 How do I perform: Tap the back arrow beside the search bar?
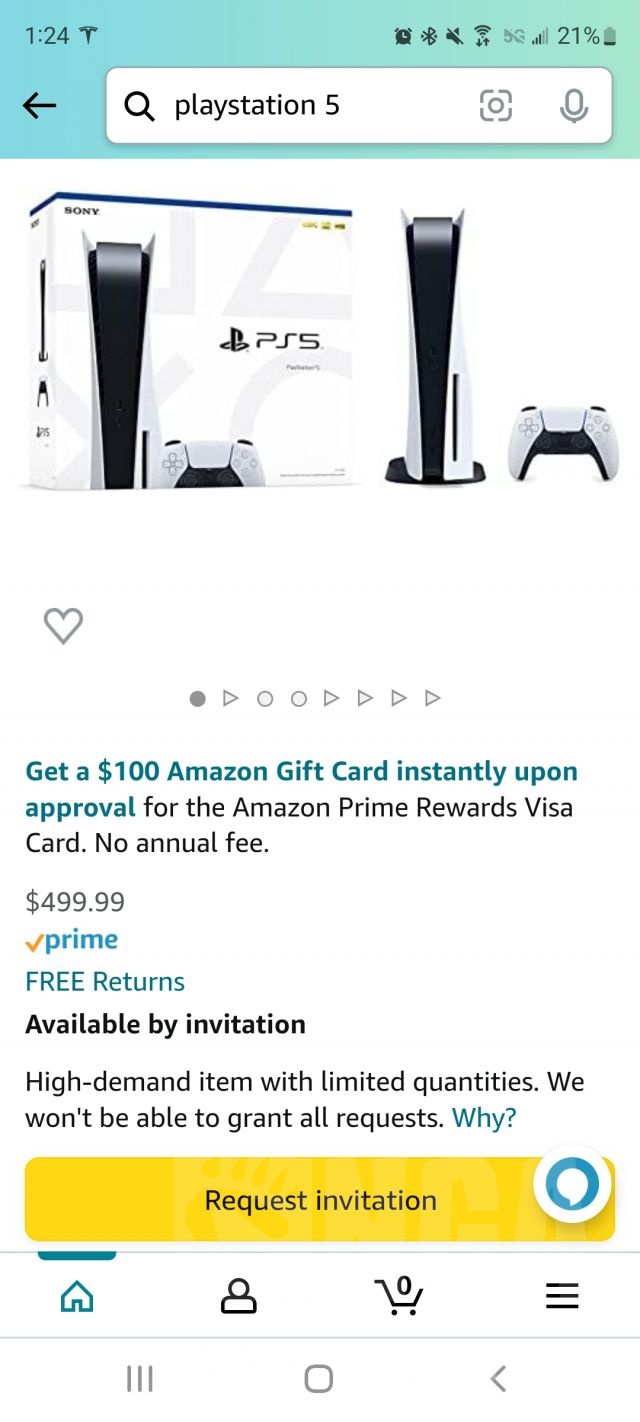coord(40,105)
